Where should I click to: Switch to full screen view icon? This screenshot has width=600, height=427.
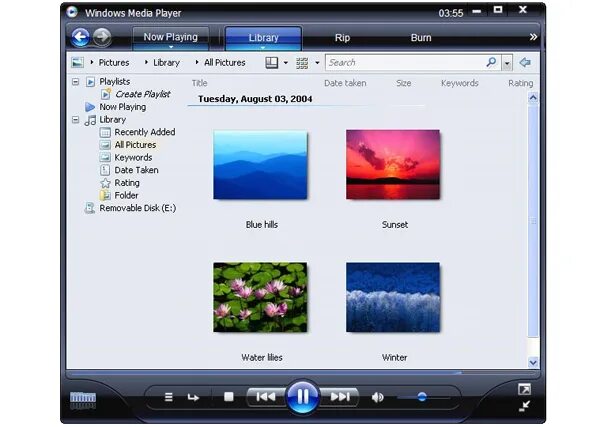524,389
